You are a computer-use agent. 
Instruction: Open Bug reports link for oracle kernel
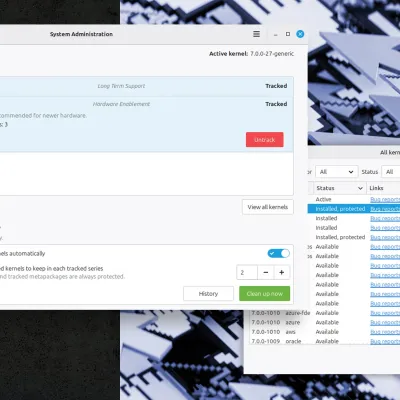coord(385,341)
